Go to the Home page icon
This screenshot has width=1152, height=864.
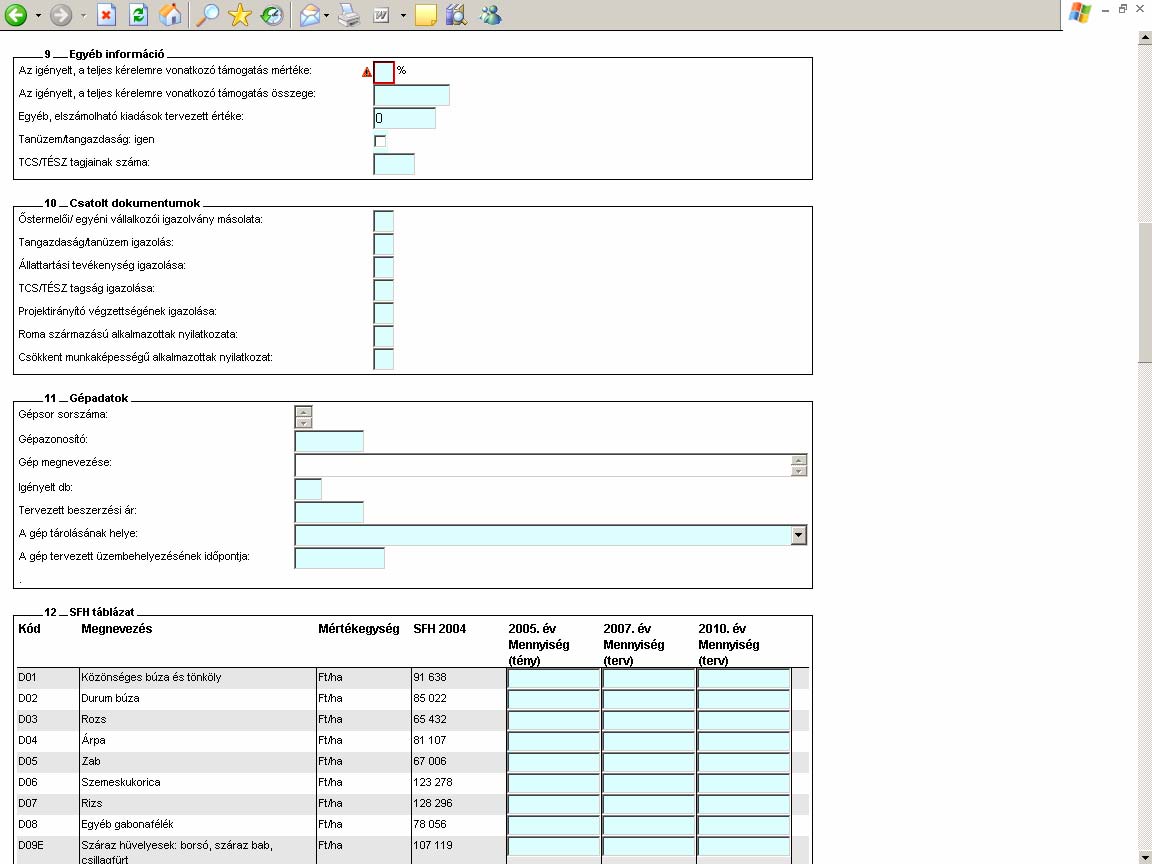[x=170, y=15]
